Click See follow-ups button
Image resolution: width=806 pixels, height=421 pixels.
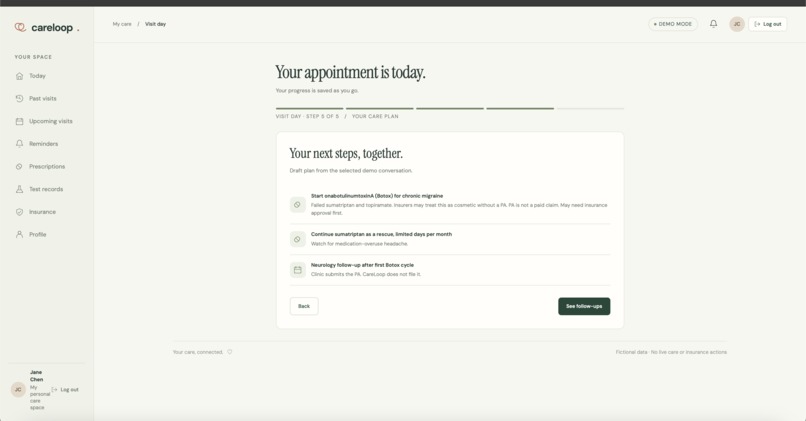pyautogui.click(x=584, y=306)
